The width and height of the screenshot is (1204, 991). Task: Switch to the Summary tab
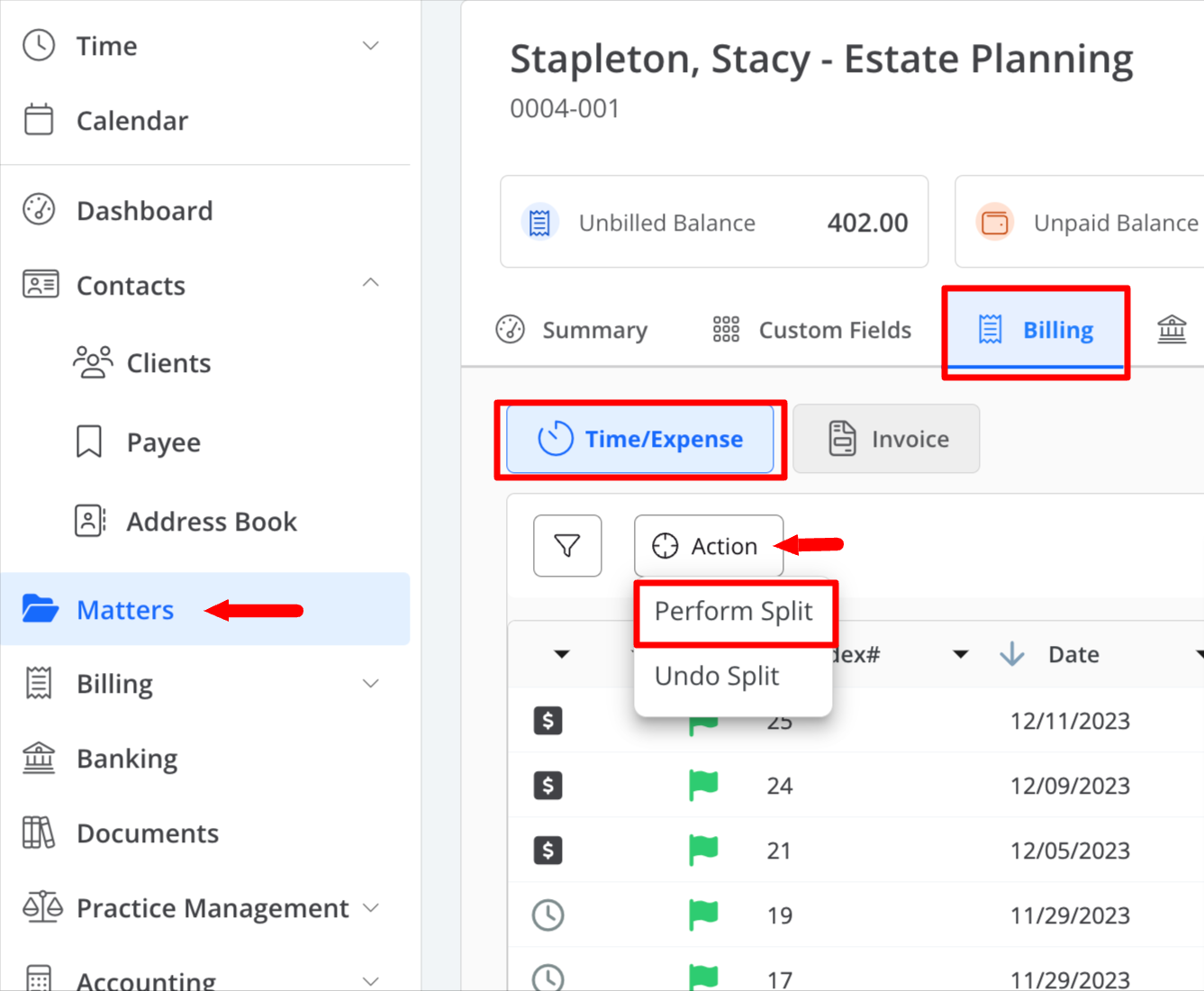tap(573, 330)
